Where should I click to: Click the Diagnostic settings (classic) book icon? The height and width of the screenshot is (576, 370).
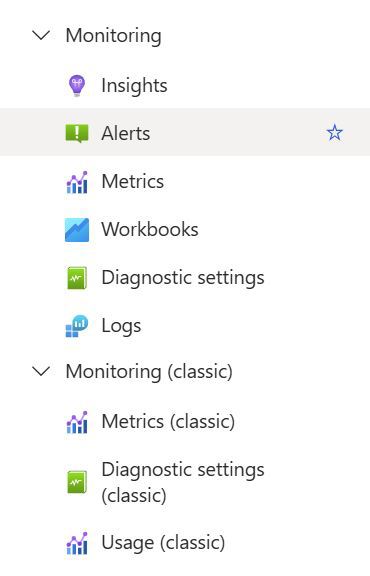point(77,482)
